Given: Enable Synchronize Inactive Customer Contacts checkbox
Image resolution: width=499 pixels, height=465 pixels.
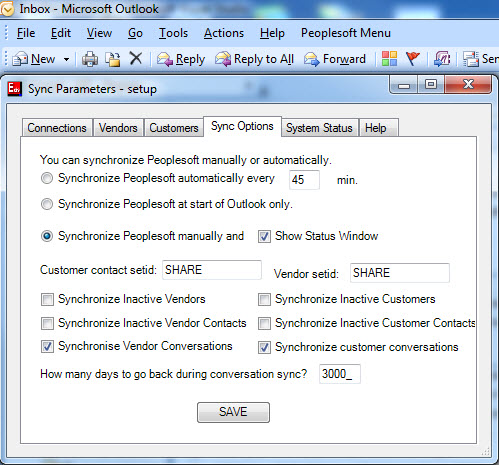Looking at the screenshot, I should pyautogui.click(x=264, y=323).
